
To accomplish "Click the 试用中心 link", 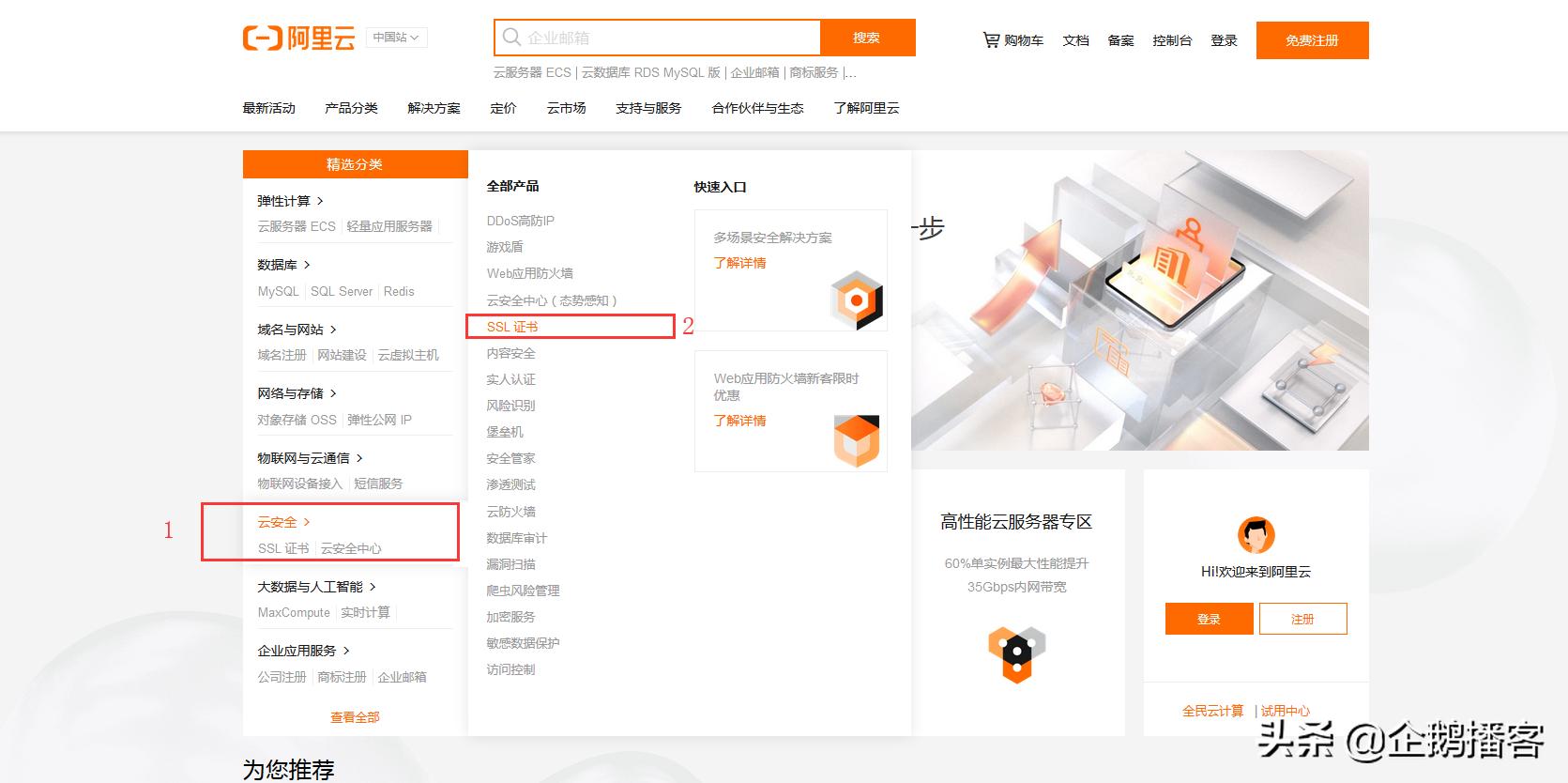I will pyautogui.click(x=1286, y=711).
